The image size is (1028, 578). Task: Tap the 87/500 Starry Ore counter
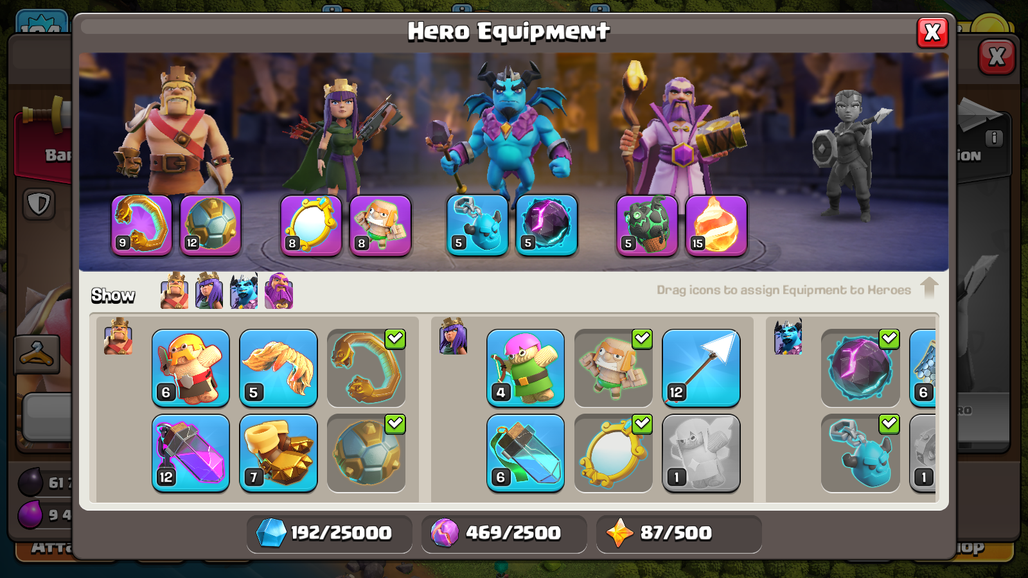[x=679, y=533]
